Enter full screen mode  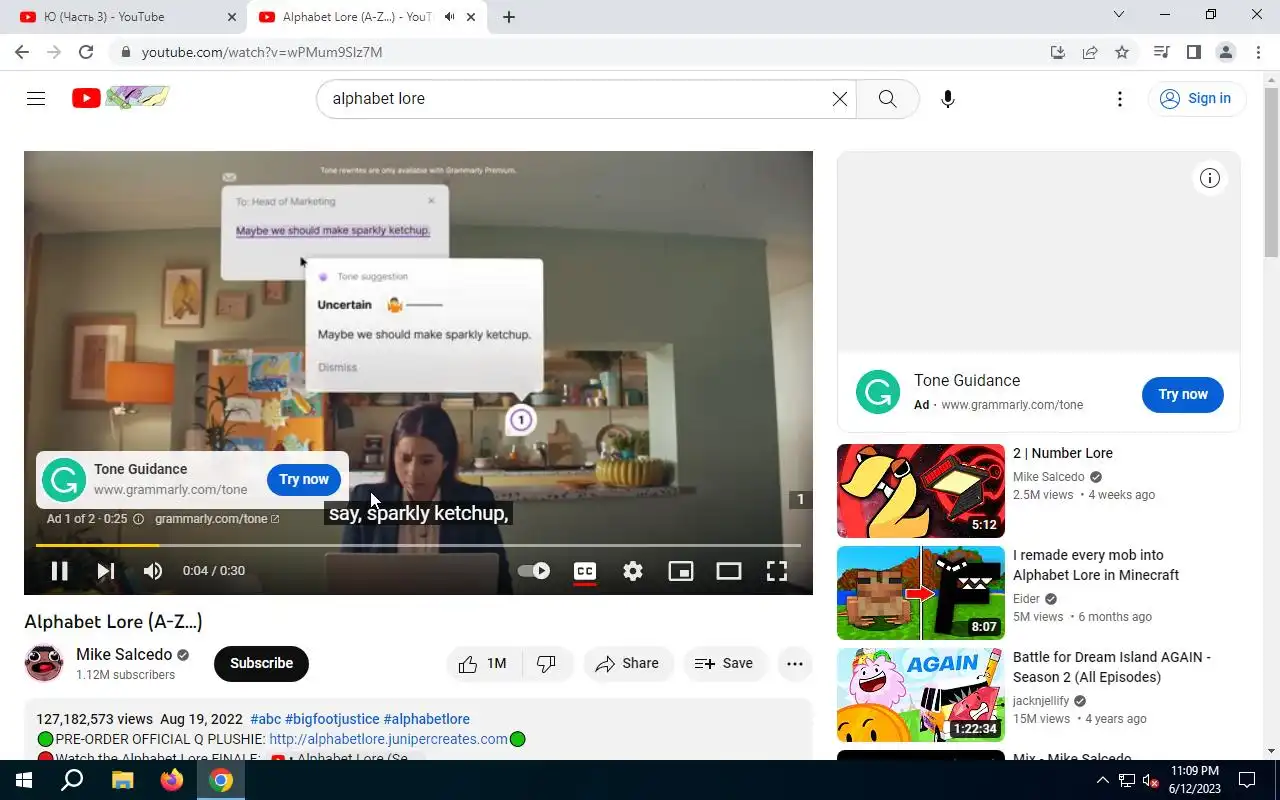[777, 571]
